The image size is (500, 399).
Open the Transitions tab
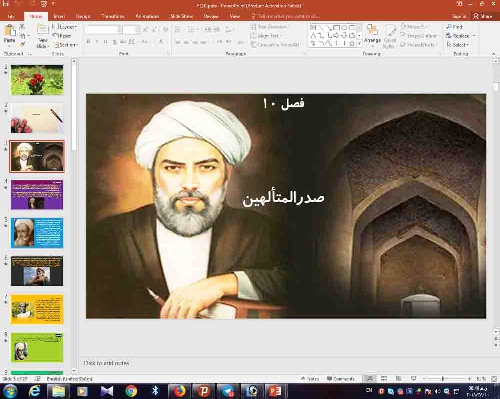point(113,16)
